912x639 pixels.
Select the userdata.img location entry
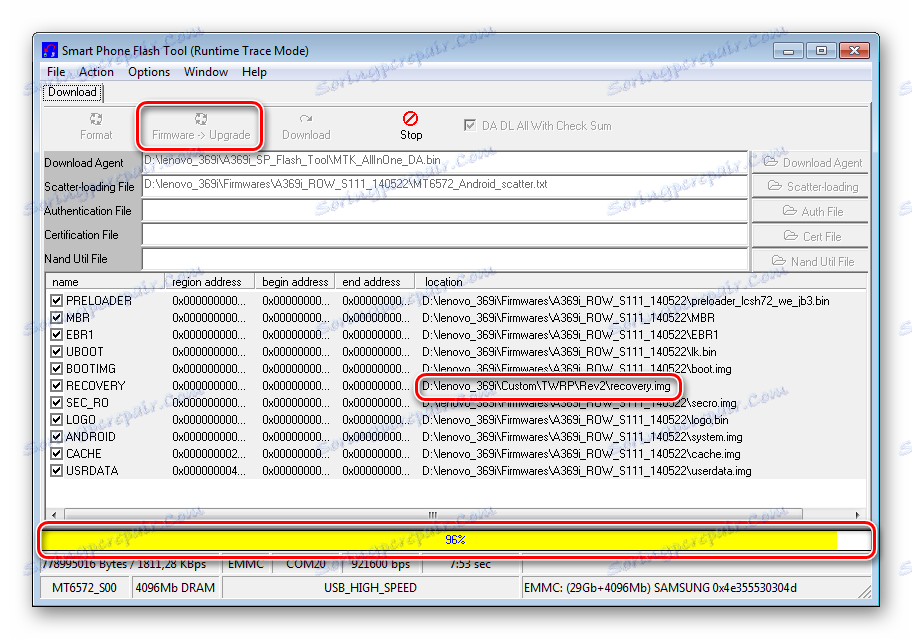(586, 471)
